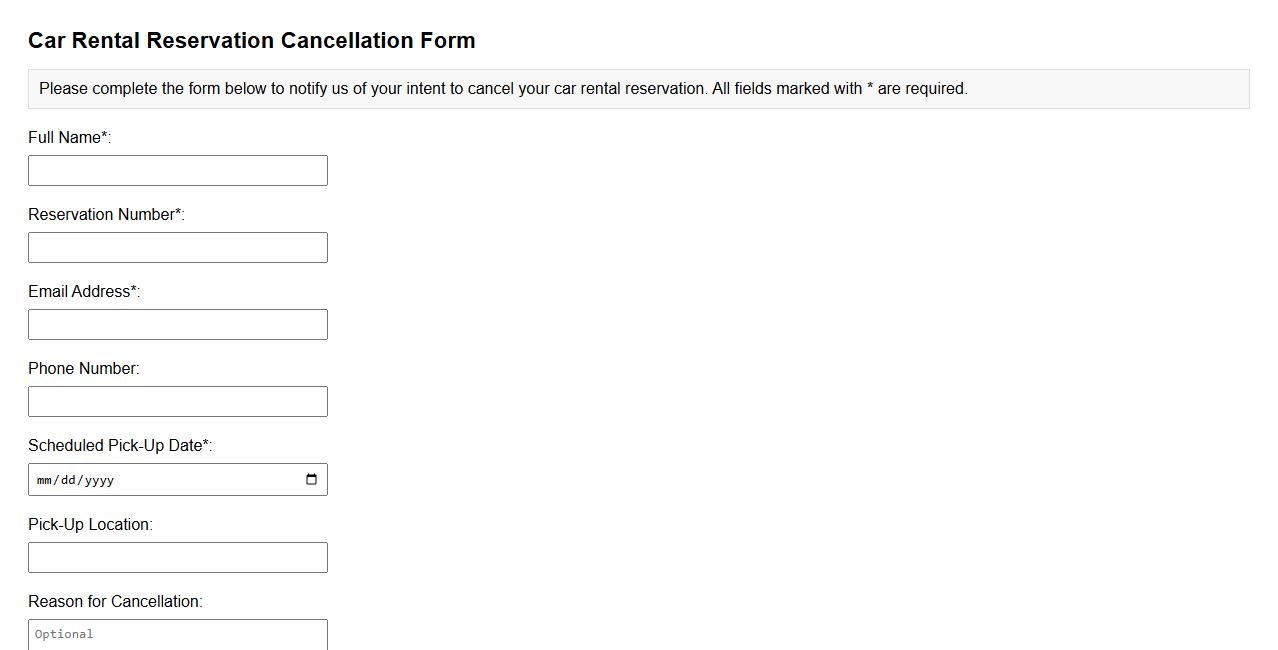Image resolution: width=1278 pixels, height=650 pixels.
Task: Focus the Pick-Up Location input field
Action: click(x=178, y=557)
